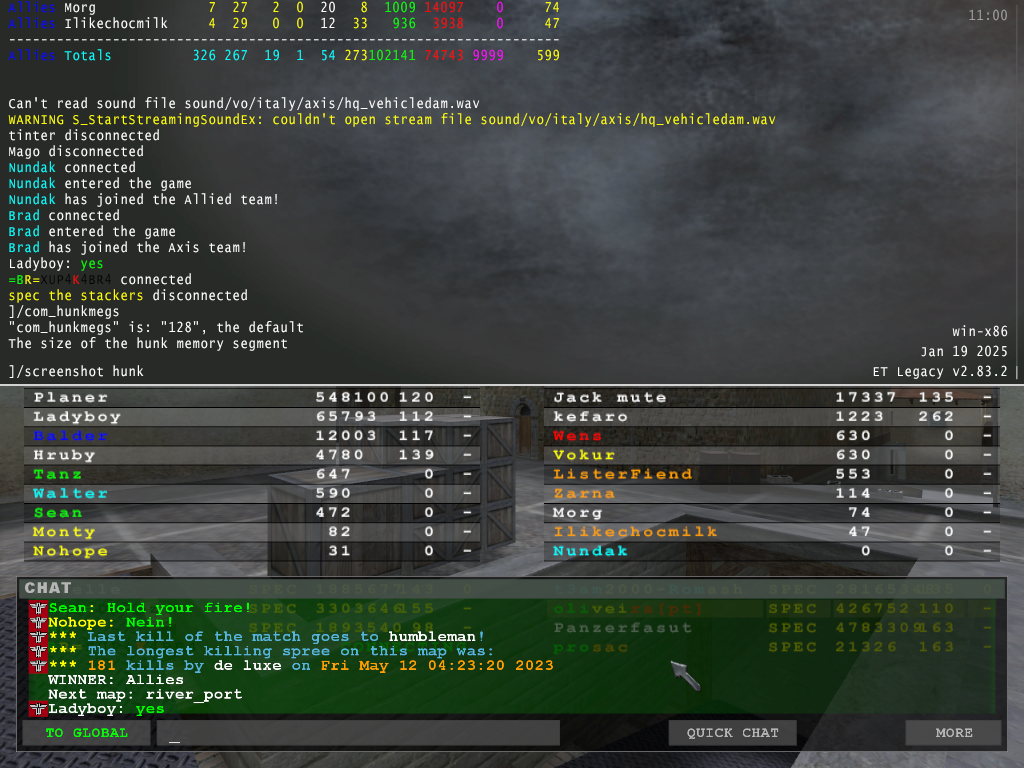Click the icon beside 'Last kill of the match'
Viewport: 1024px width, 768px height.
(38, 637)
